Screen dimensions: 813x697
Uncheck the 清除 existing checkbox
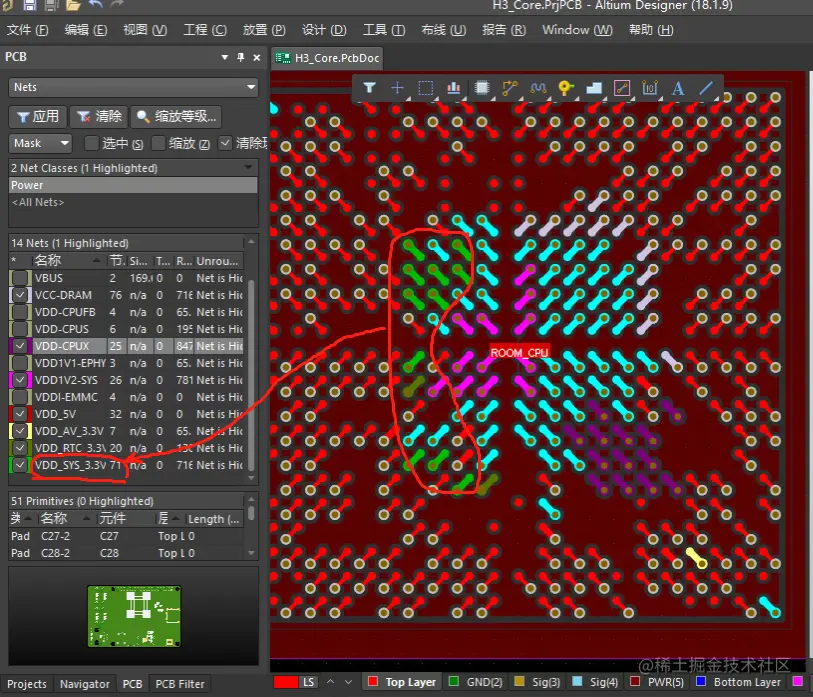(x=225, y=143)
